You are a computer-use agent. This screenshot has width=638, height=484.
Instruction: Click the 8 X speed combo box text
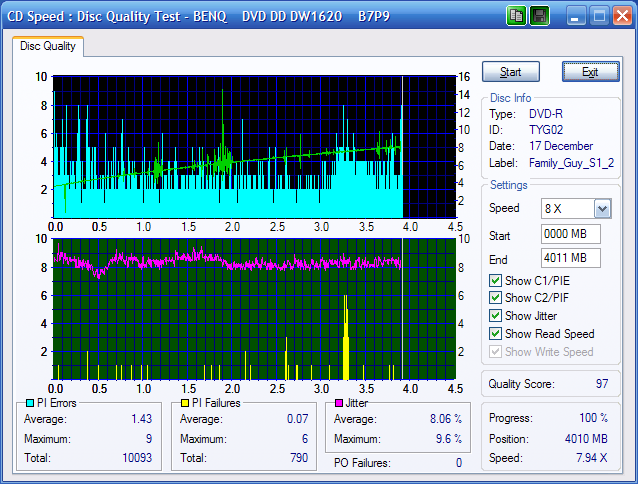coord(565,209)
